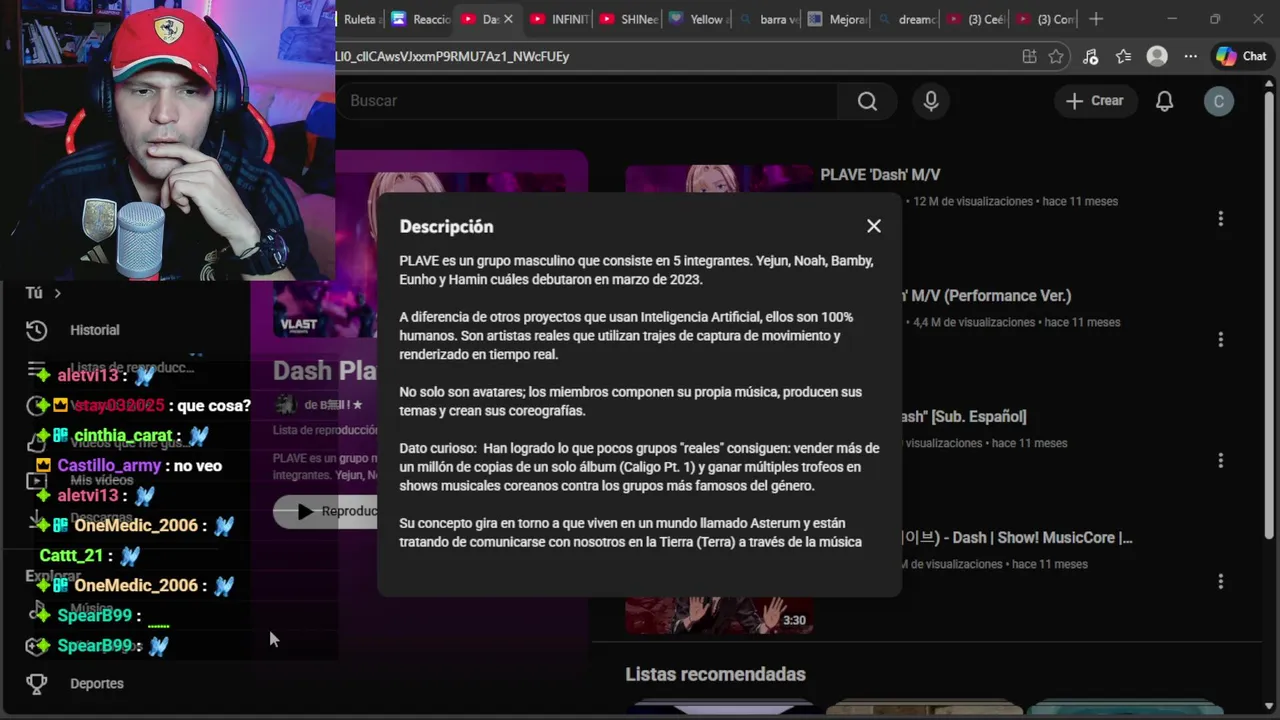Click the 'Descripción' heading

[x=446, y=227]
